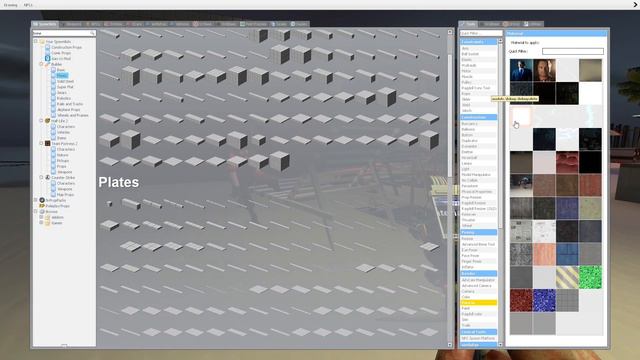640x360 pixels.
Task: Click the arrow icon at the top-right corner
Action: [x=636, y=4]
